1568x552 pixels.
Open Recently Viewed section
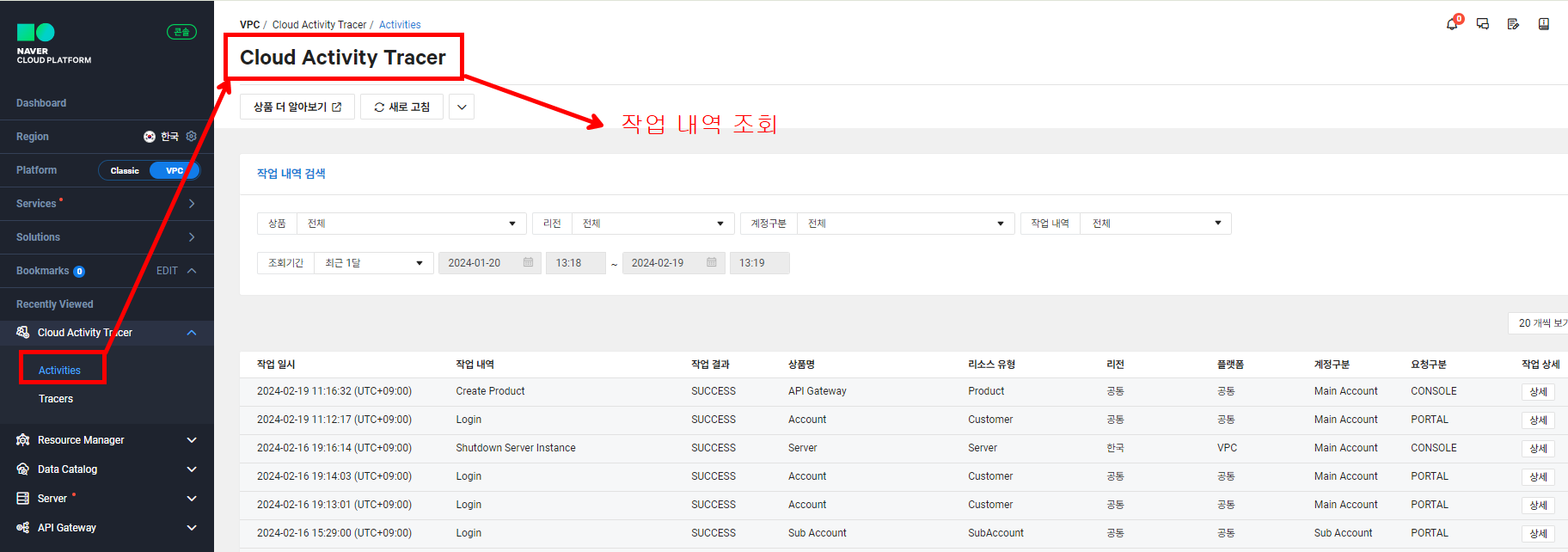pyautogui.click(x=55, y=304)
